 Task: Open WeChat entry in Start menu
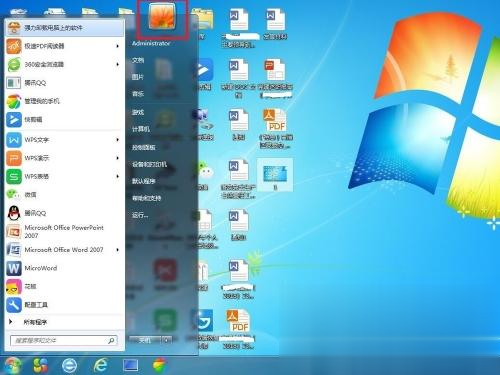(x=63, y=194)
